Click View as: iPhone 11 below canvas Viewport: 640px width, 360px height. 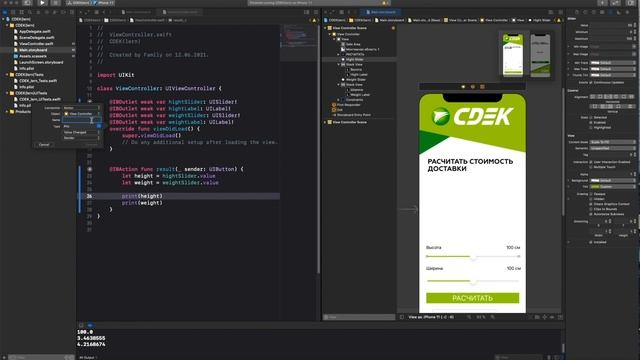pos(431,317)
